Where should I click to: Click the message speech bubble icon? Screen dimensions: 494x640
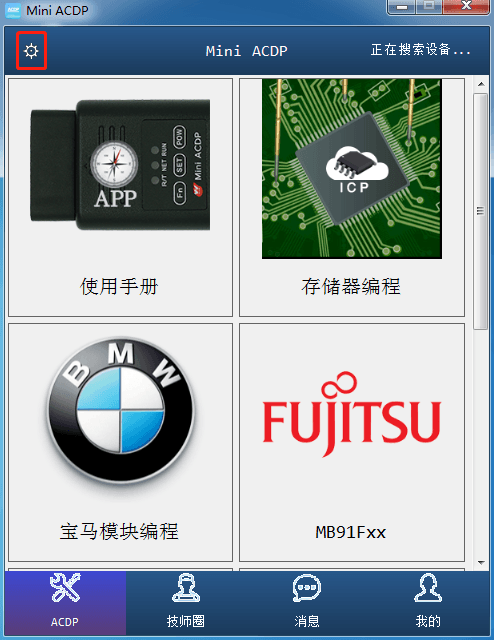[x=307, y=588]
